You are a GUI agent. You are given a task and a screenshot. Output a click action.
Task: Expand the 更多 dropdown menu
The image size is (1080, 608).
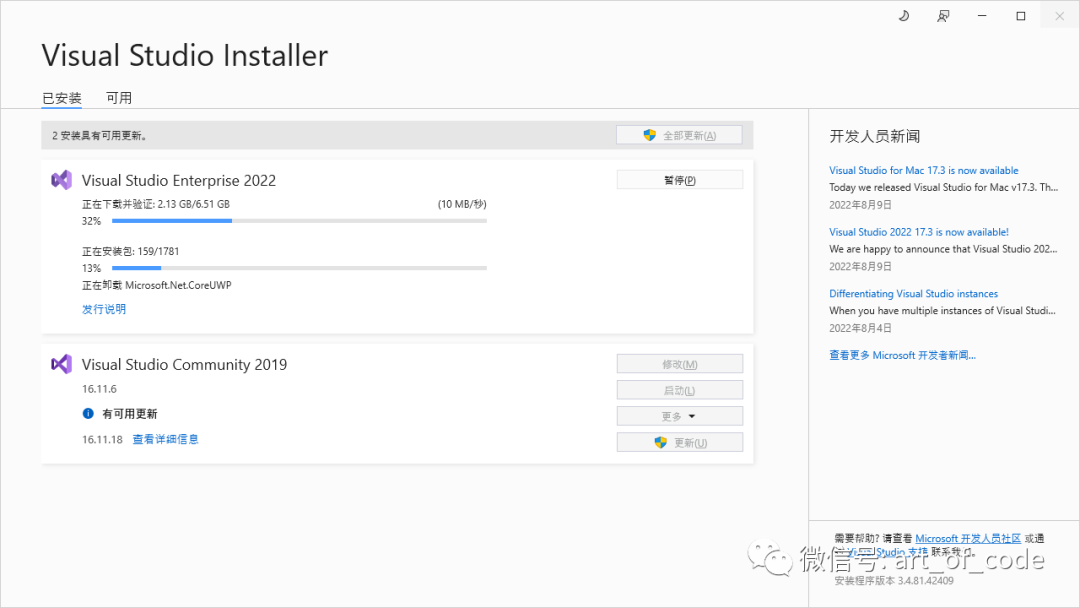(680, 416)
